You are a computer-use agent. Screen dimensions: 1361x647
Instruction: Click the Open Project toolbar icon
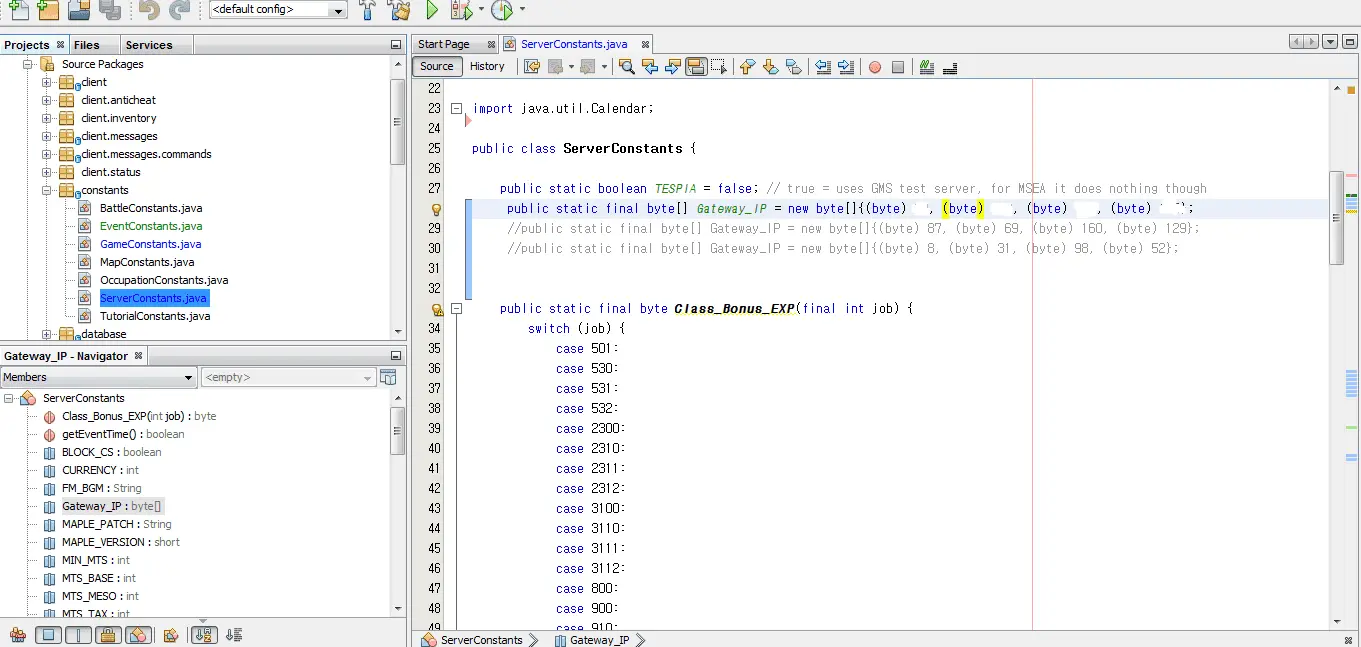[x=79, y=10]
